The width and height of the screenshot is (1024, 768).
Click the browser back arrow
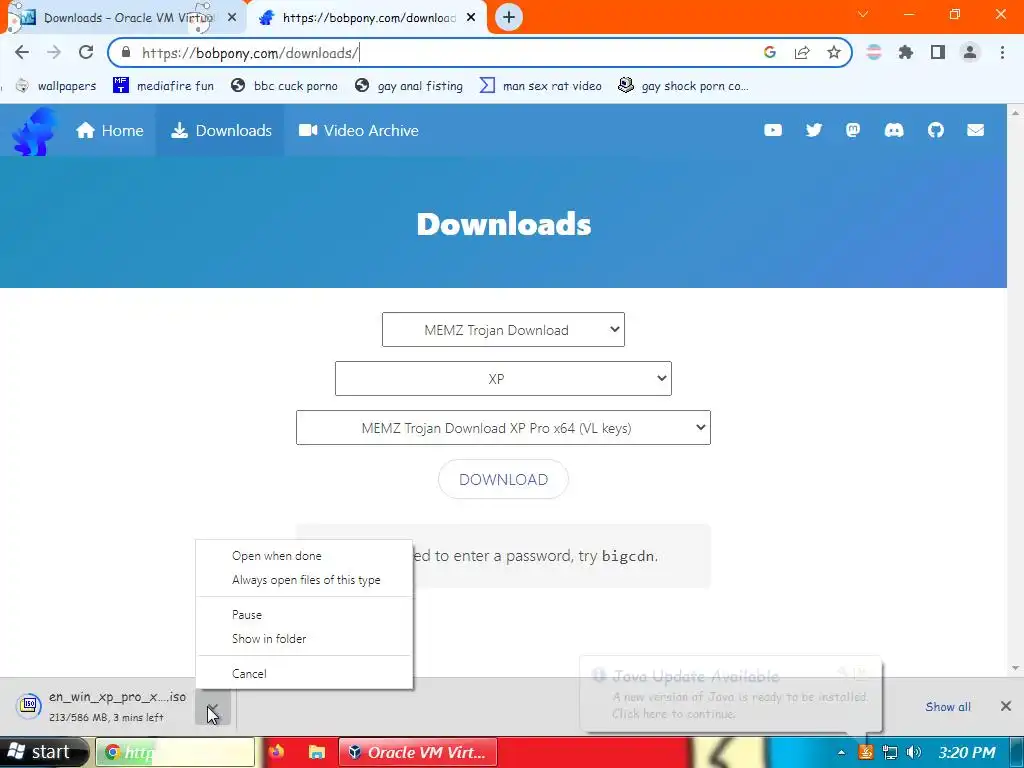coord(22,52)
